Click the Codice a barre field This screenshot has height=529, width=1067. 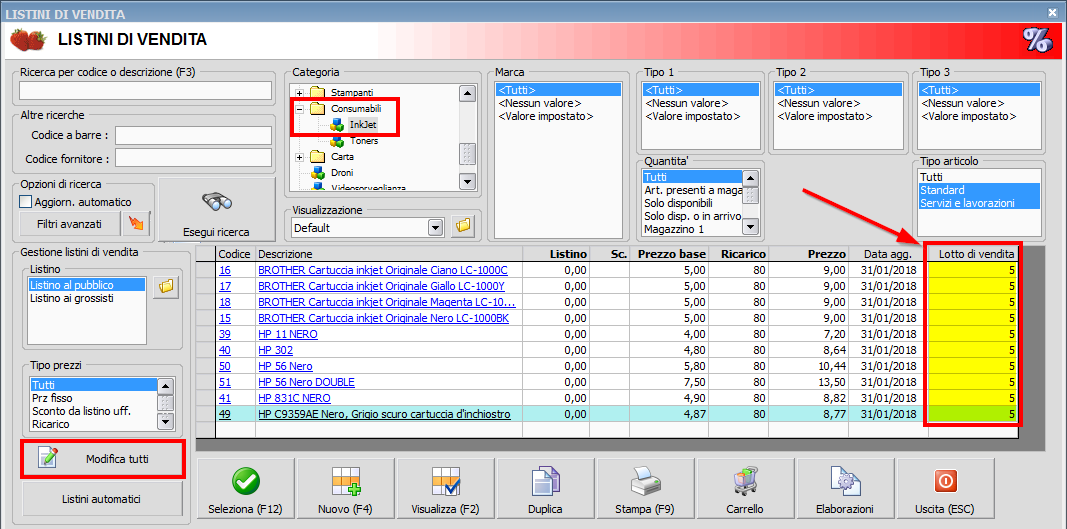pos(193,135)
